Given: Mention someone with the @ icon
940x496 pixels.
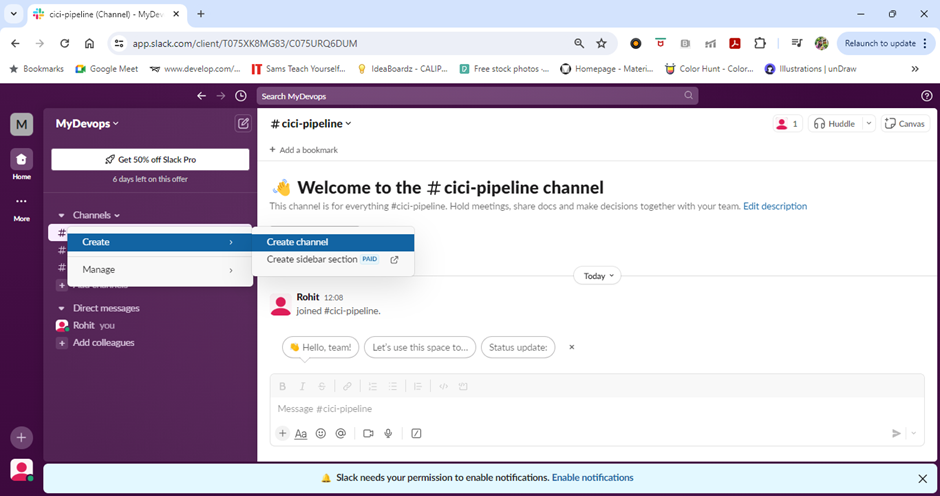Looking at the screenshot, I should click(341, 433).
